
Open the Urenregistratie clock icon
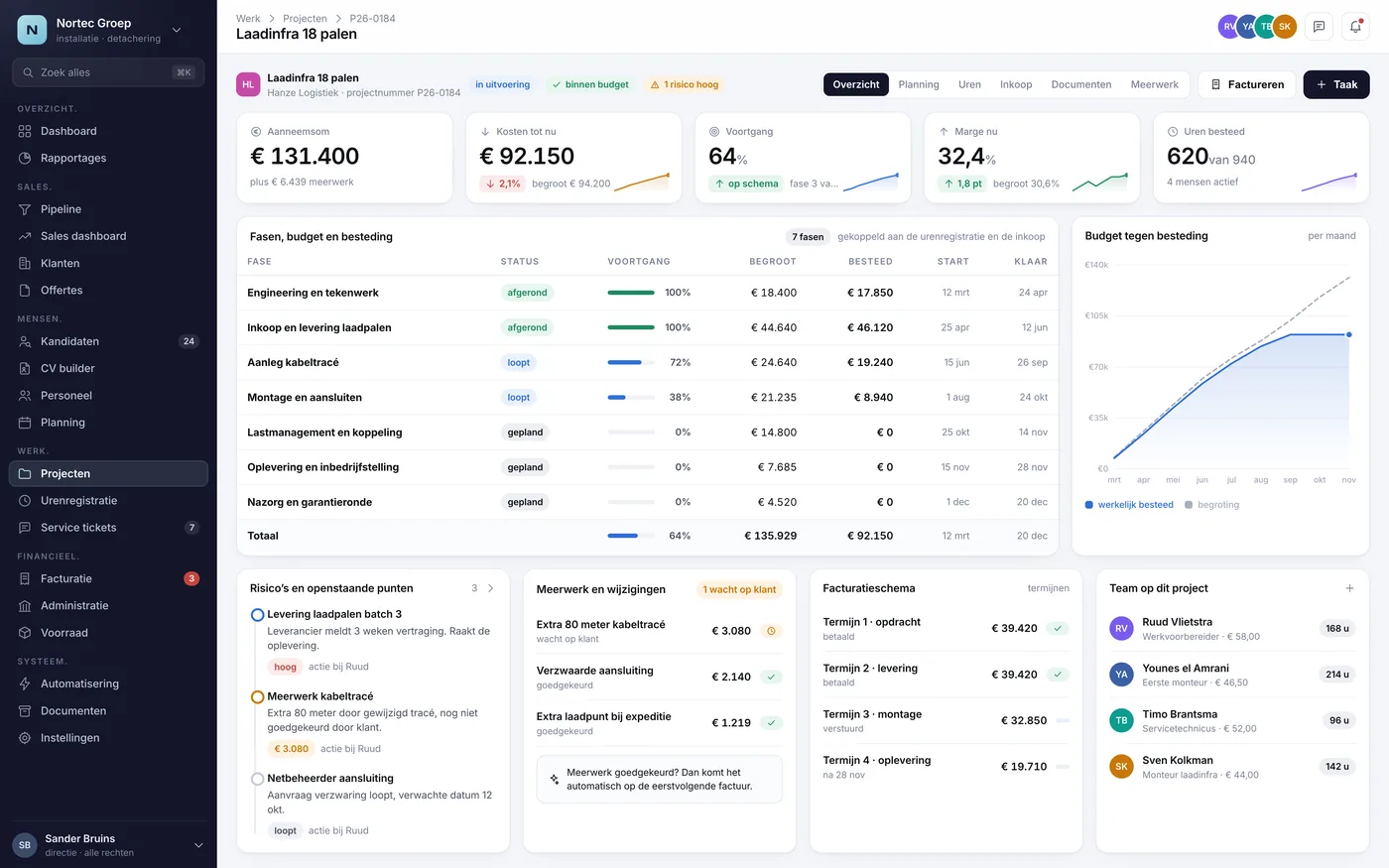coord(25,501)
